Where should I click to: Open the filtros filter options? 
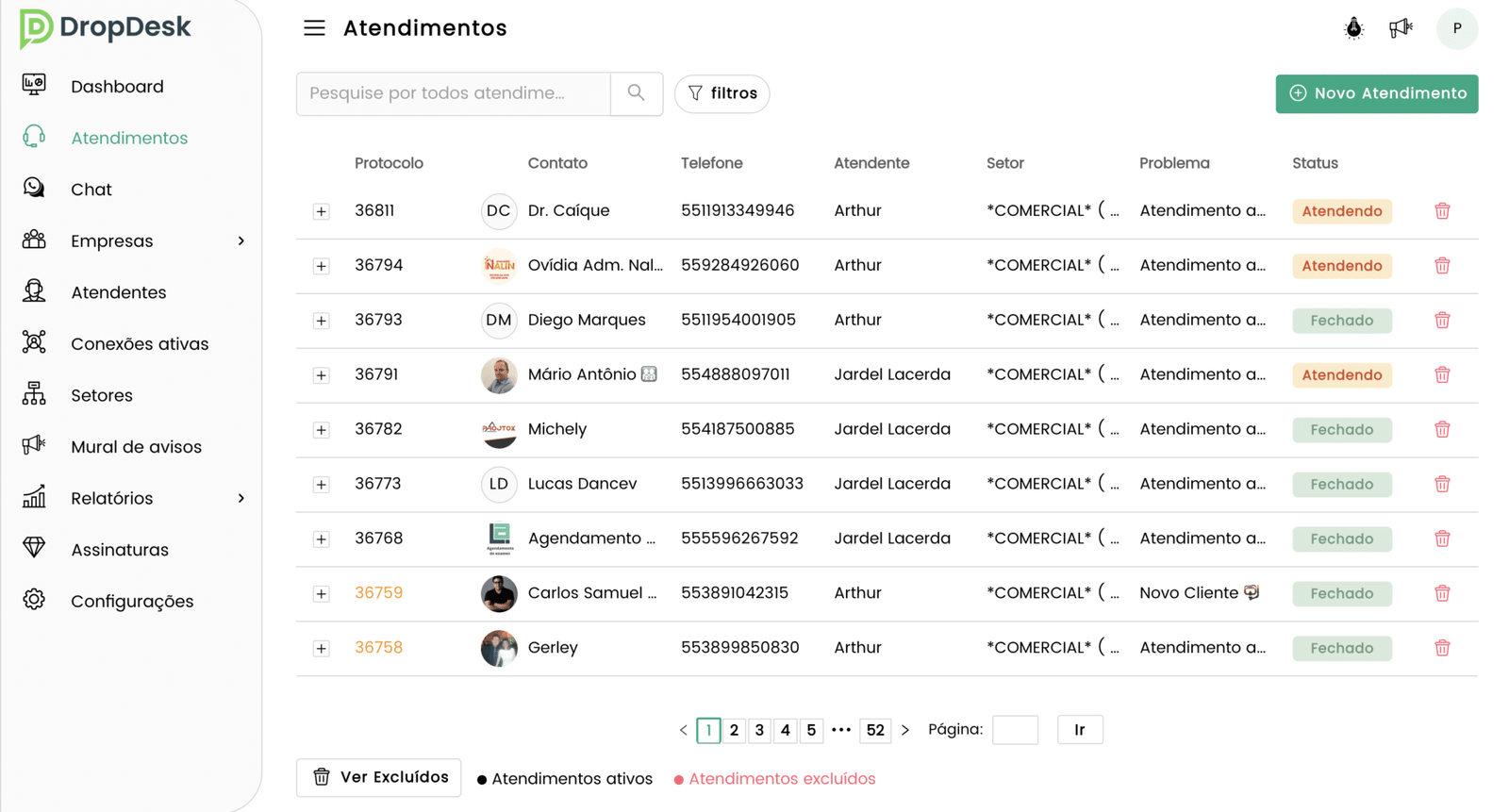point(722,93)
